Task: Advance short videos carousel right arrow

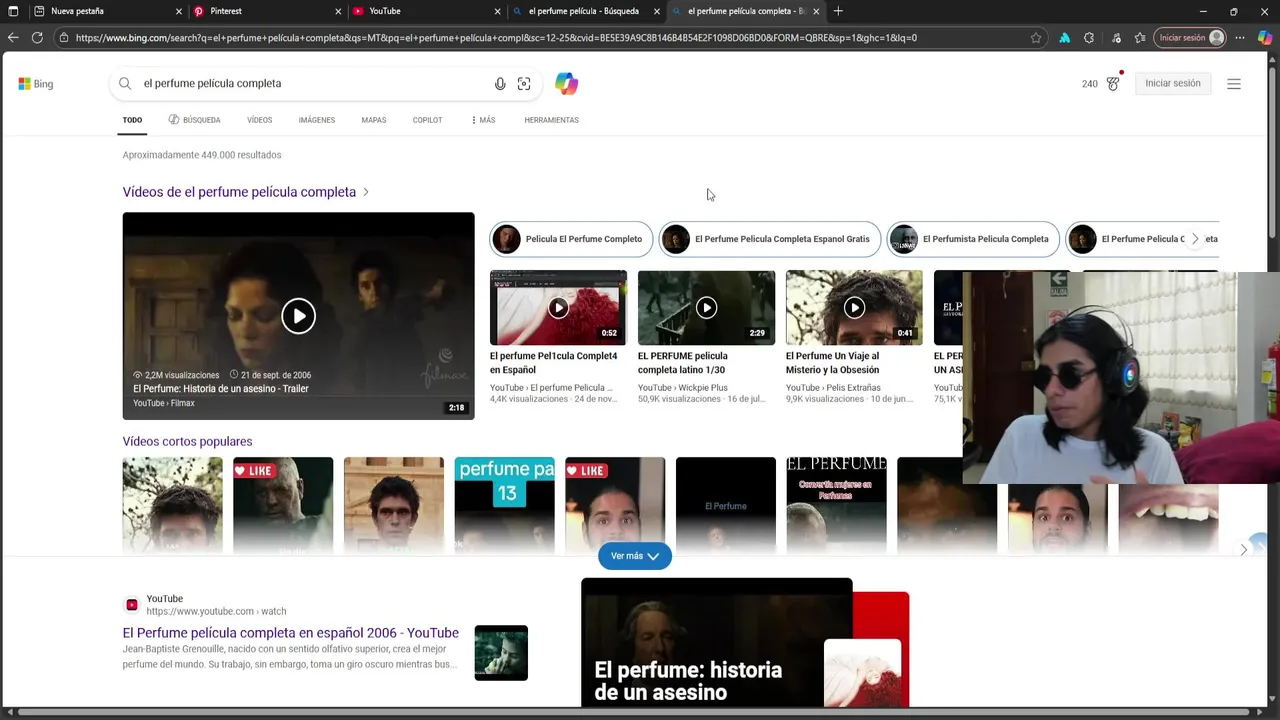Action: click(x=1243, y=550)
